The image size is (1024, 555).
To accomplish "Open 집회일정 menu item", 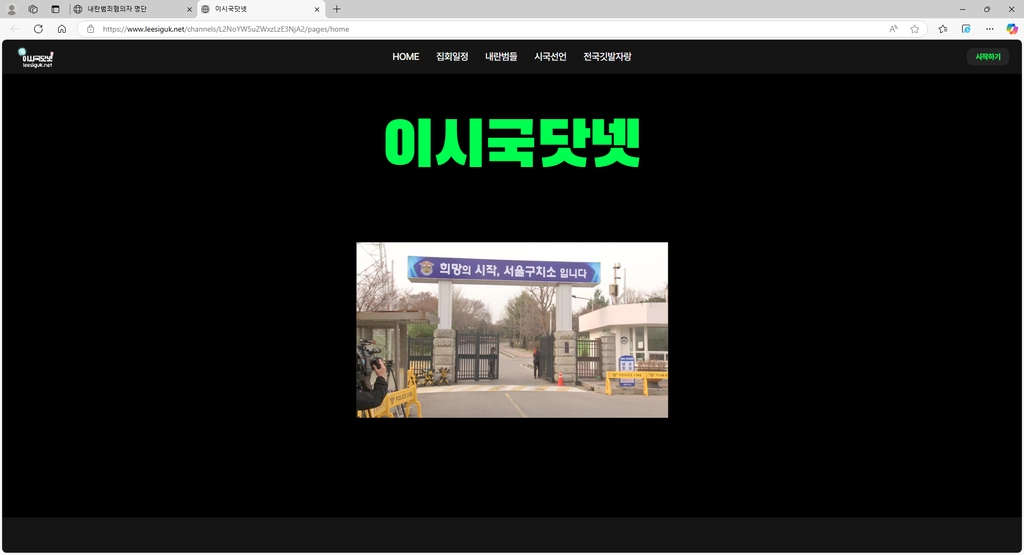I will click(452, 57).
